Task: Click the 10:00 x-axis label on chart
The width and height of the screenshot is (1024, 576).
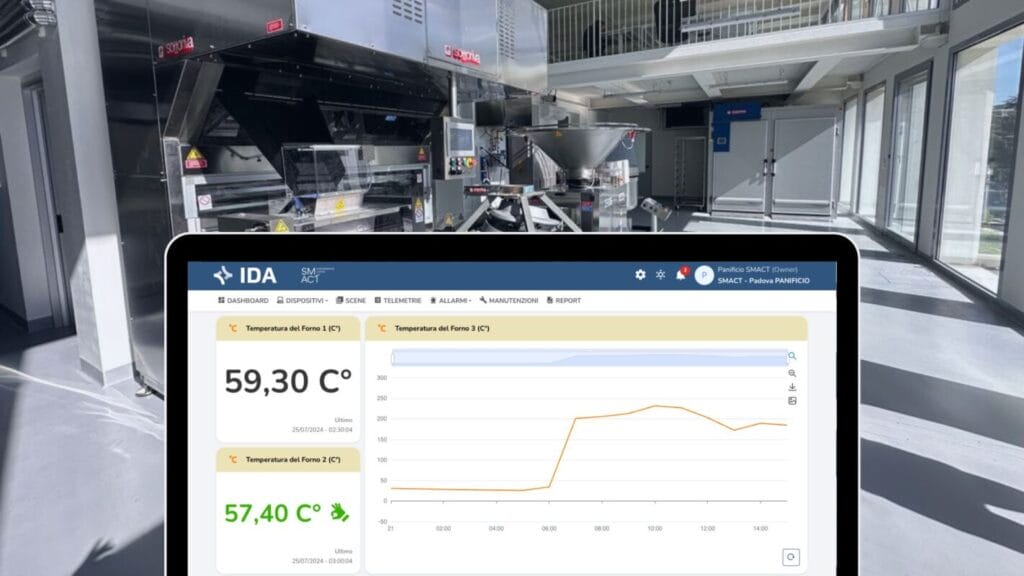Action: 655,528
